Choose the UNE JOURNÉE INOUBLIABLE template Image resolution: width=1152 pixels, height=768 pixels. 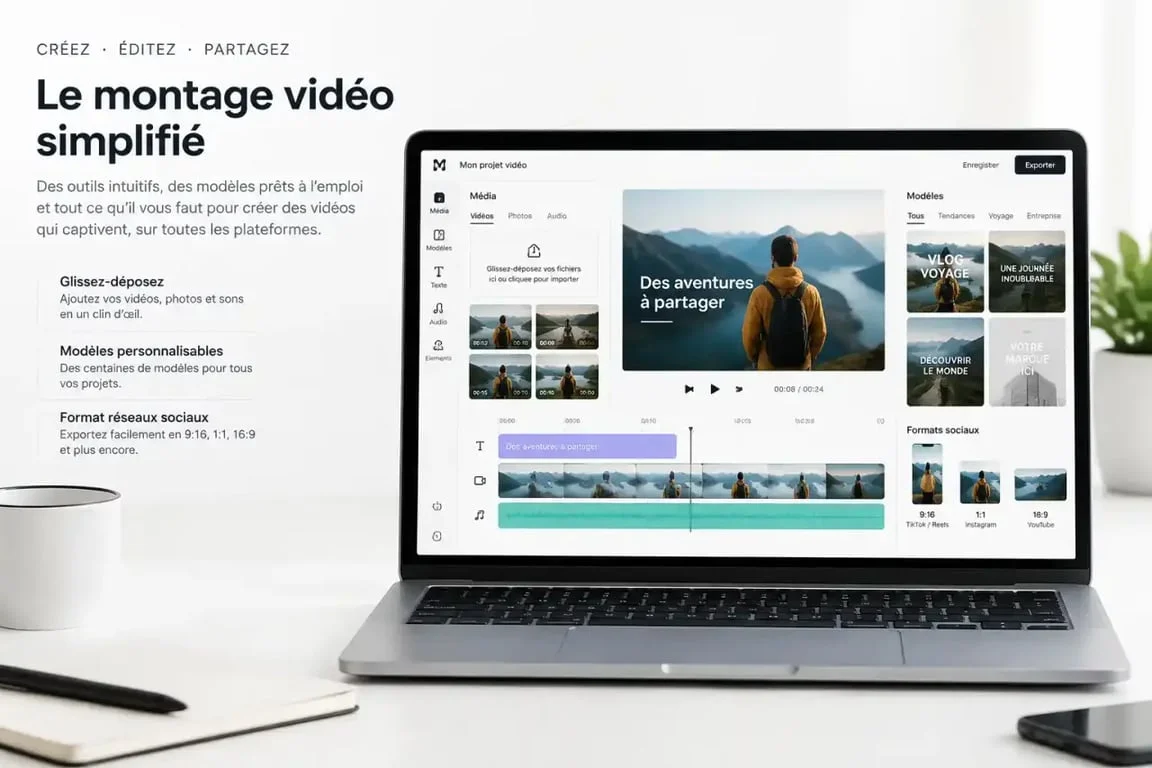coord(1027,272)
